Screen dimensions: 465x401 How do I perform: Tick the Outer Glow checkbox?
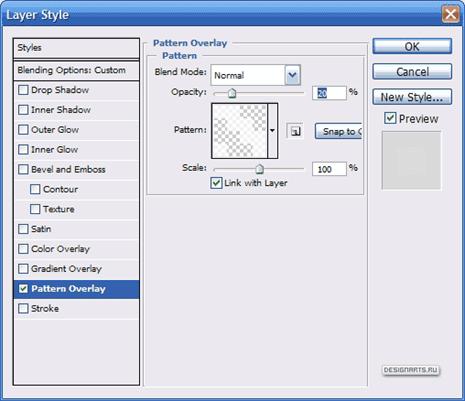tap(23, 130)
